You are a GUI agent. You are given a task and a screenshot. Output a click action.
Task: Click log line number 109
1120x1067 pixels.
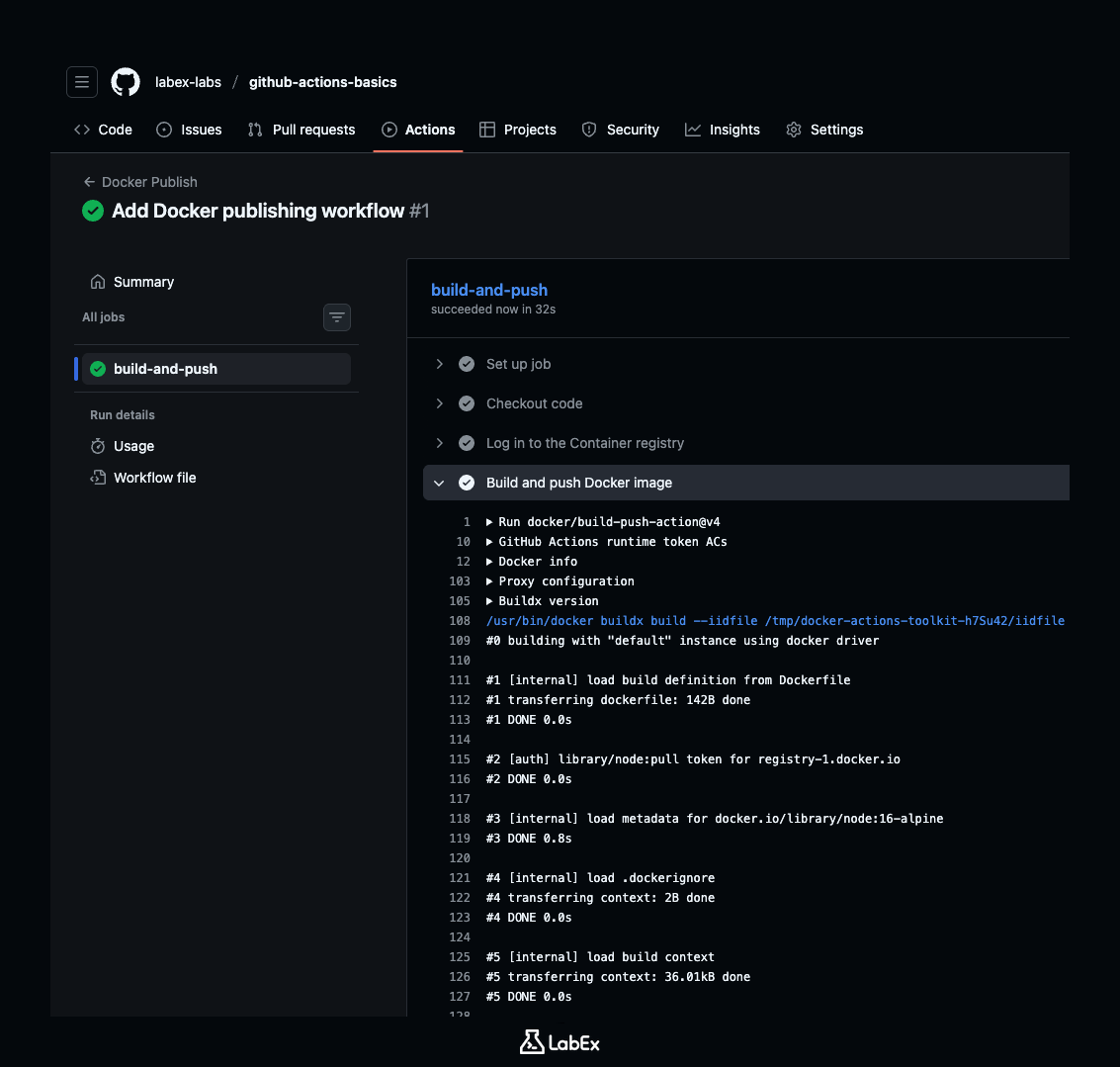[x=460, y=641]
